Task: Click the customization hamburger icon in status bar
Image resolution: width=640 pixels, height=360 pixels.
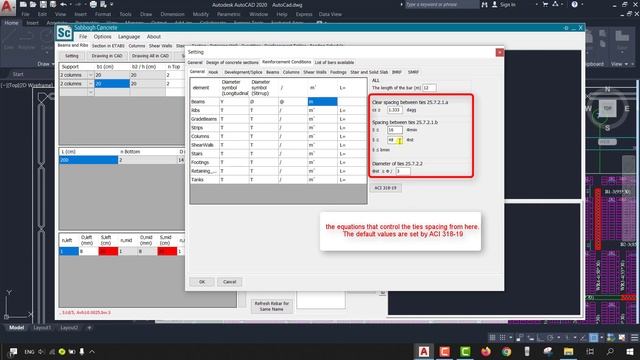Action: click(x=634, y=338)
